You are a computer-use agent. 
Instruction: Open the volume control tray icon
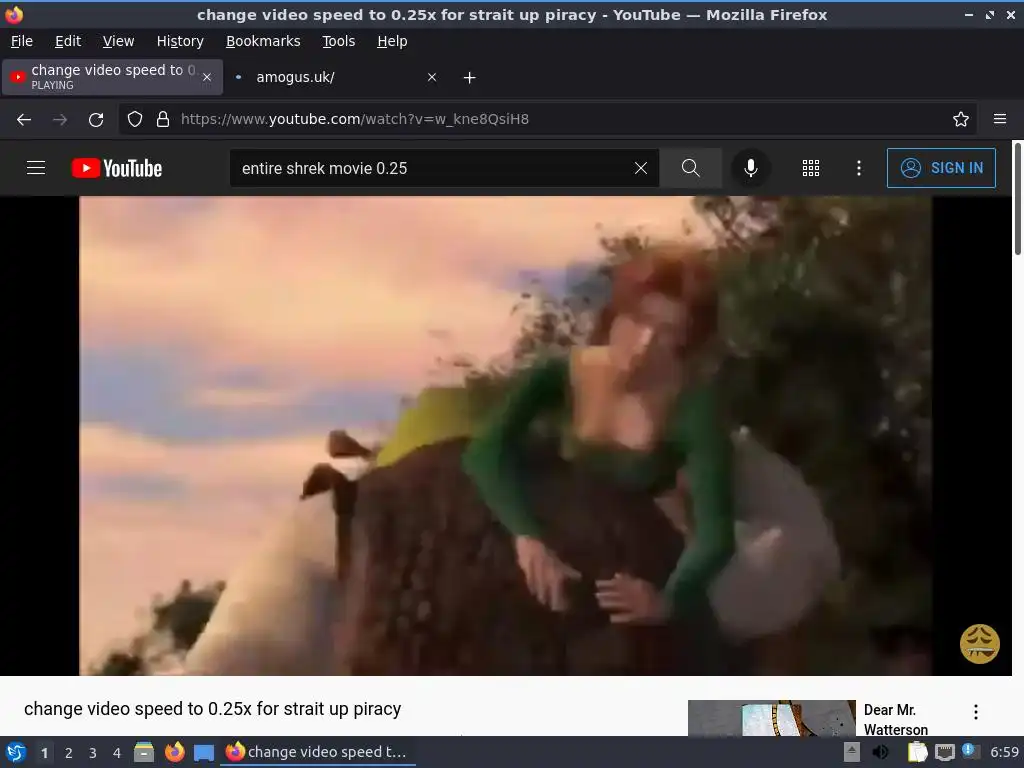point(880,752)
